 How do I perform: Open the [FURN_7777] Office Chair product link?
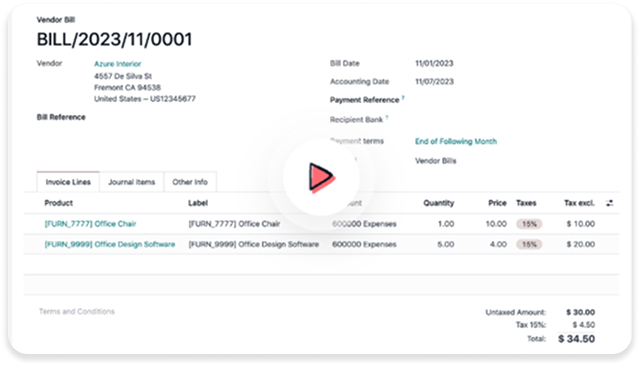(90, 224)
